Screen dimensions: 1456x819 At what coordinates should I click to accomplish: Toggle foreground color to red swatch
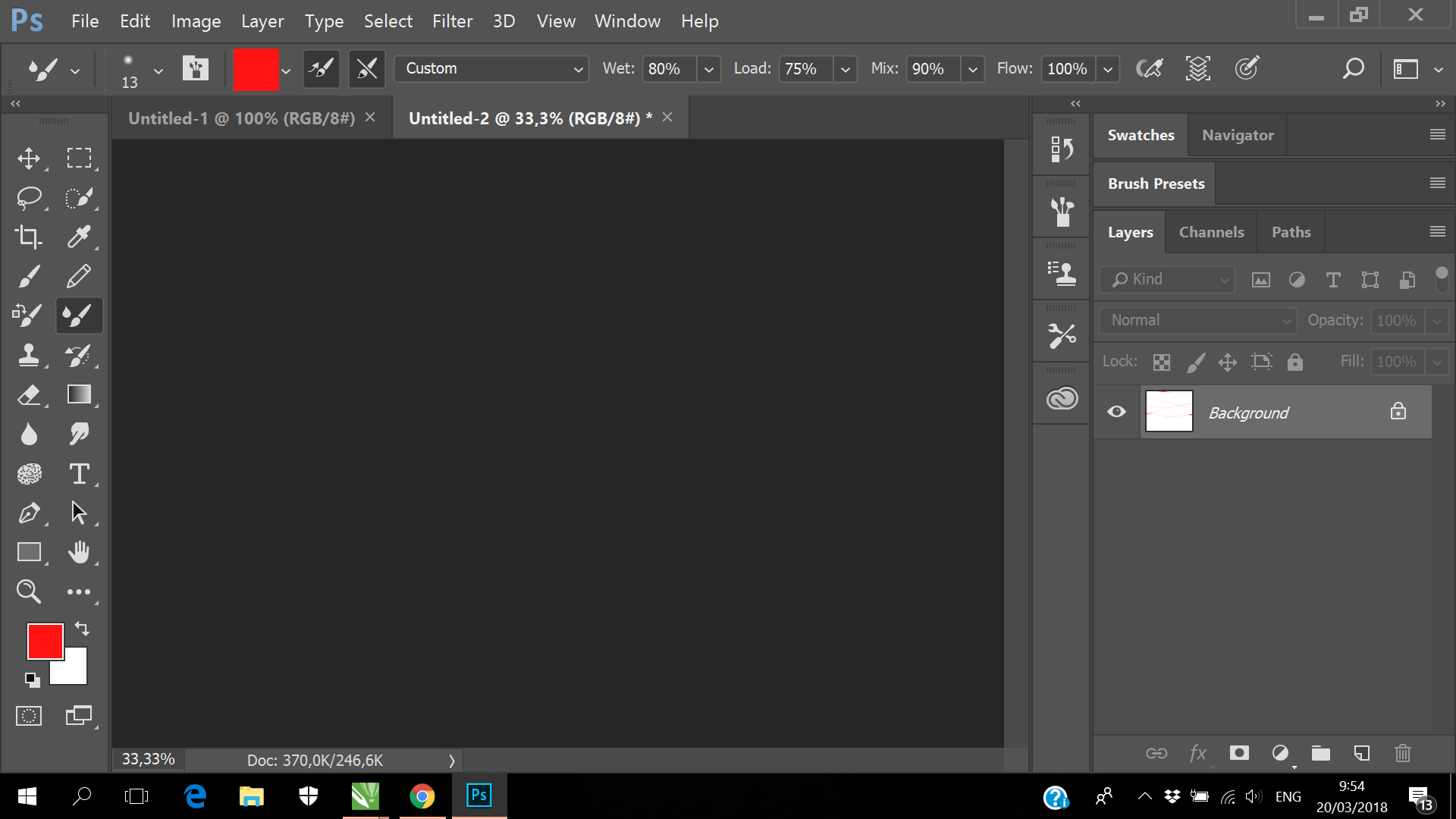[x=44, y=641]
